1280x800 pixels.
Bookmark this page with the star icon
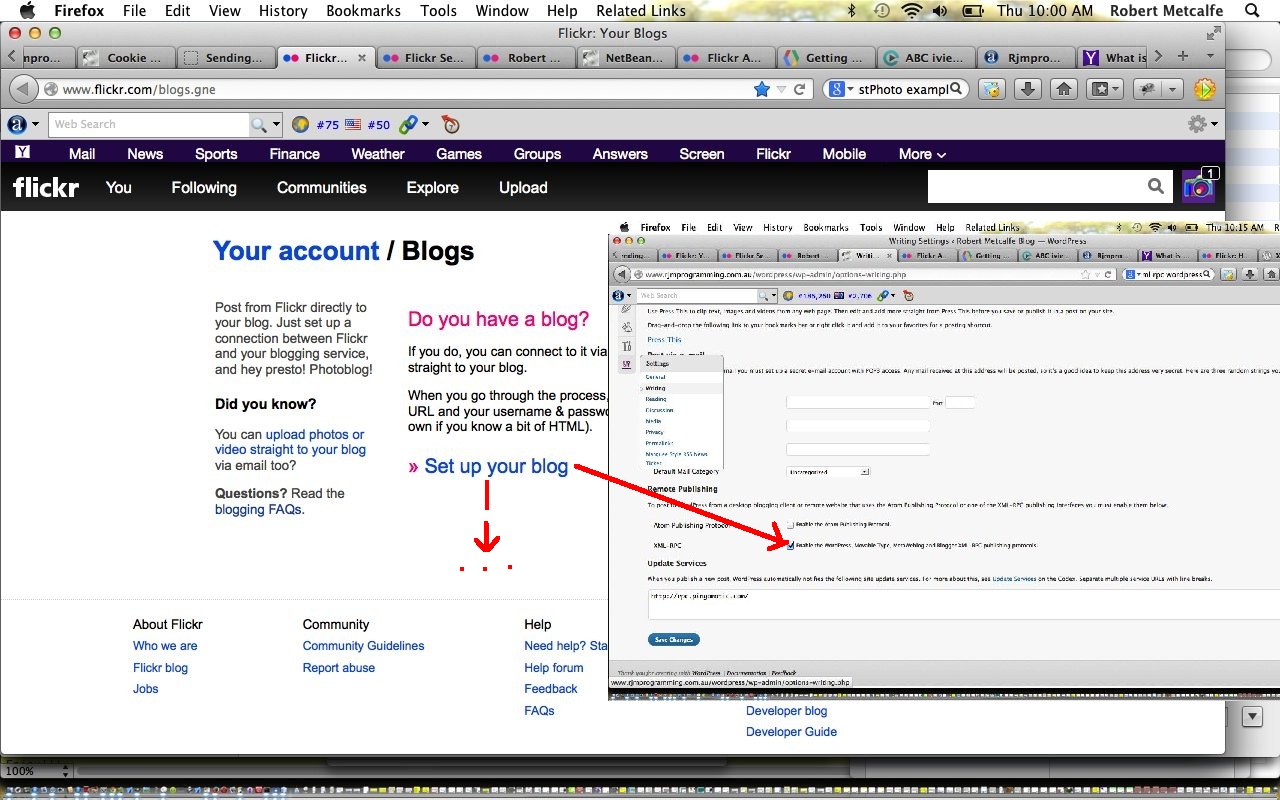pos(762,89)
